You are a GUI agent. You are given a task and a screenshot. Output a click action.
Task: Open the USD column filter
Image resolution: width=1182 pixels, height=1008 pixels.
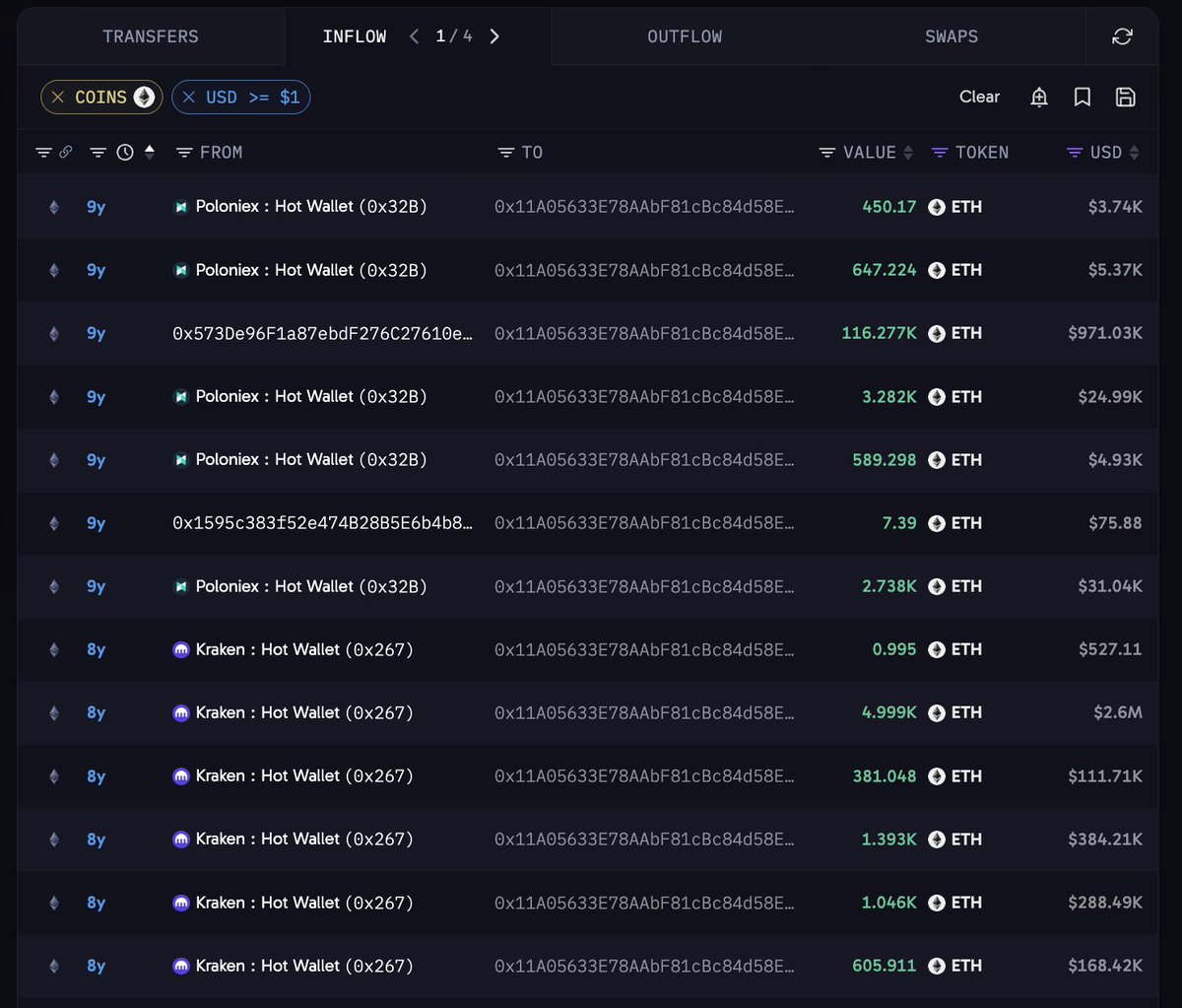tap(1076, 153)
